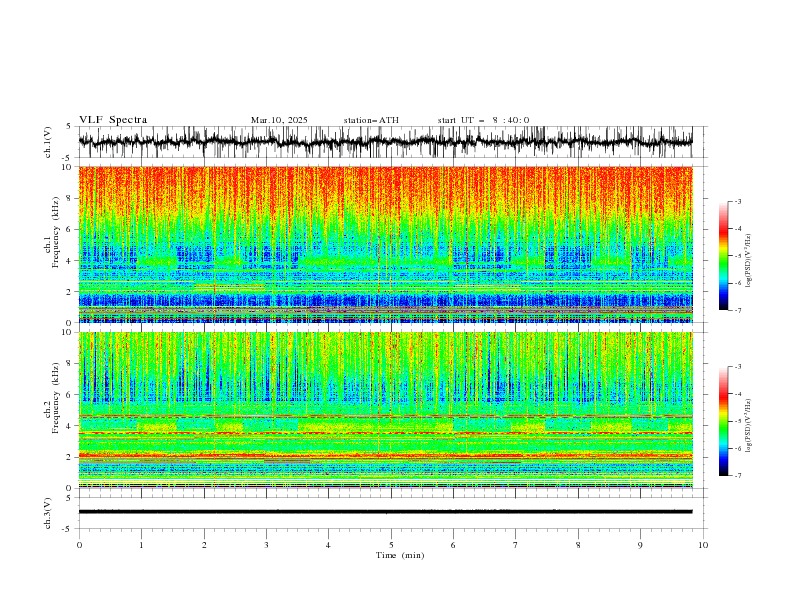Click the ch.3 voltage waveform trace
This screenshot has height=612, width=792.
(x=385, y=512)
